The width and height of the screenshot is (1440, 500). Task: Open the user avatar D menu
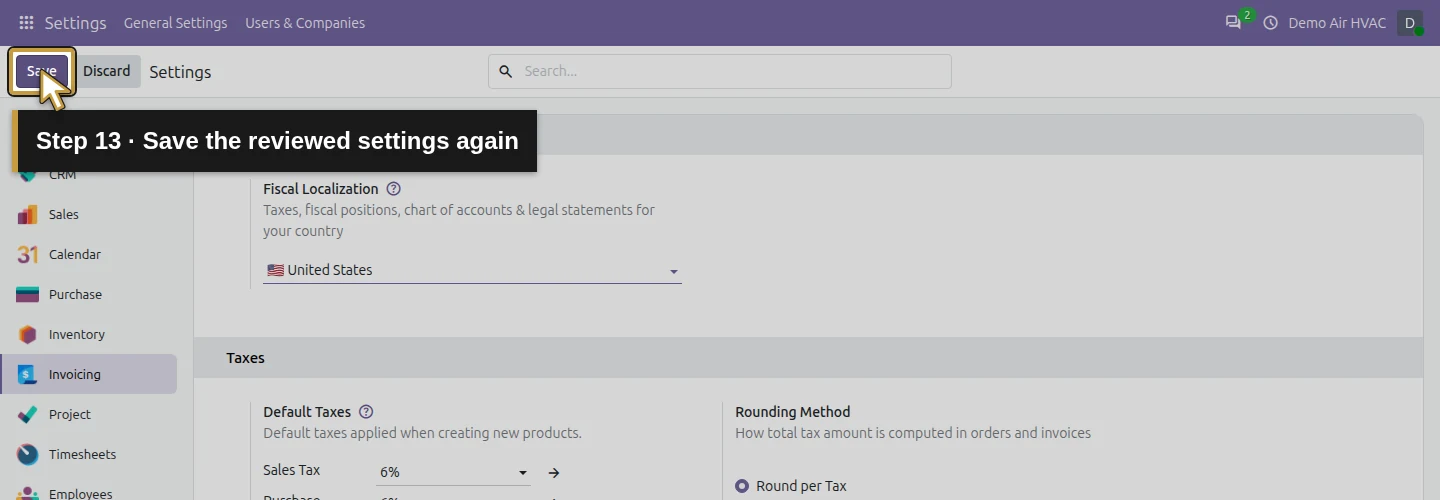tap(1410, 22)
